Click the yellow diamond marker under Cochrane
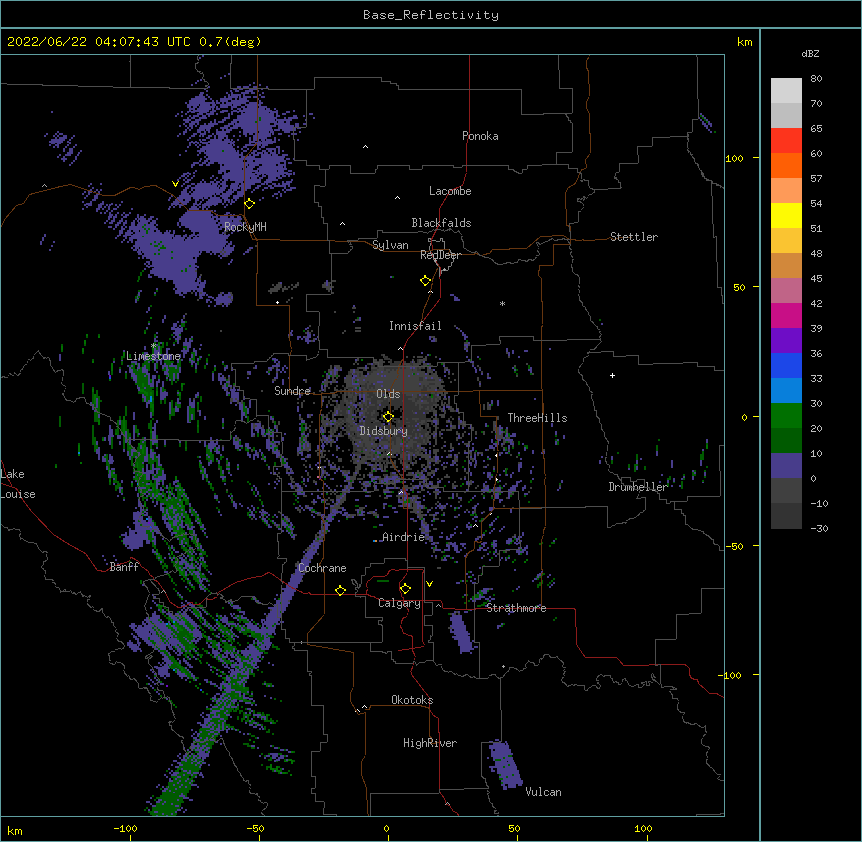 340,590
